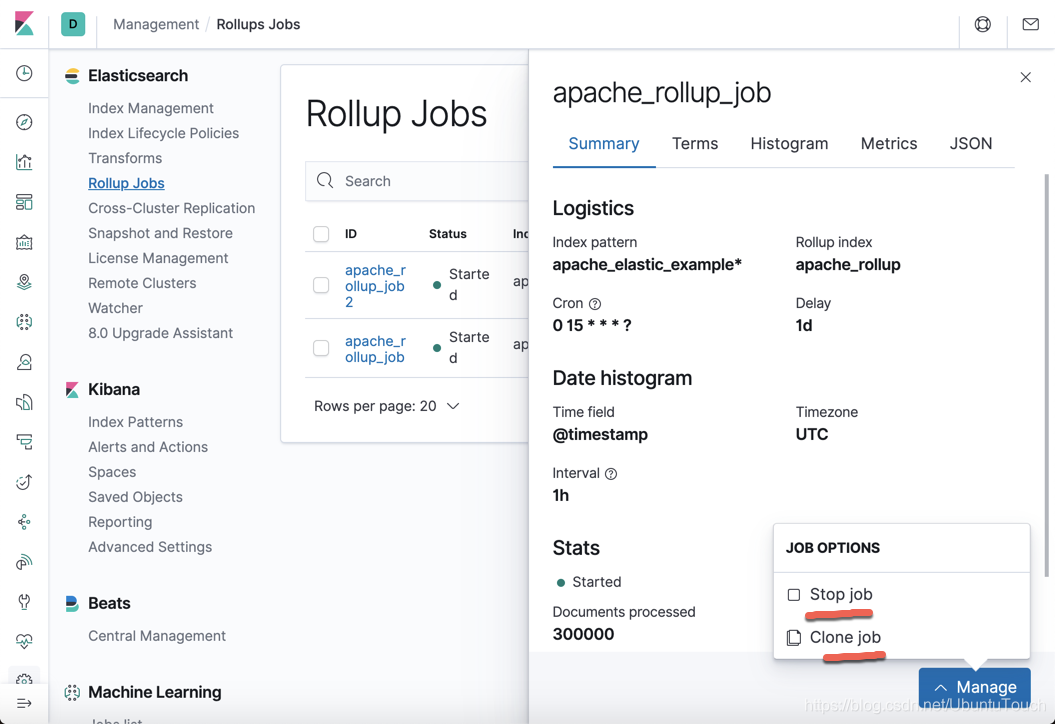Screen dimensions: 1055x724
Task: Open Alerts and Actions page
Action: 148,447
